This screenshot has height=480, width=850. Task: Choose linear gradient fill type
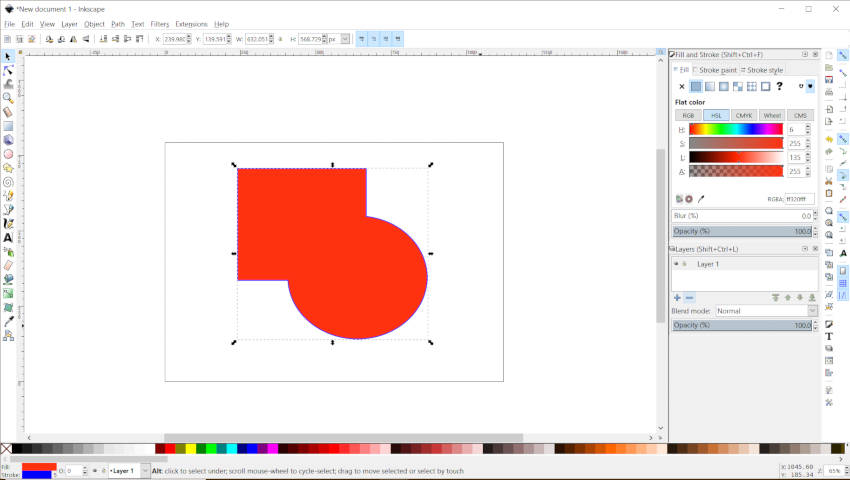coord(710,86)
